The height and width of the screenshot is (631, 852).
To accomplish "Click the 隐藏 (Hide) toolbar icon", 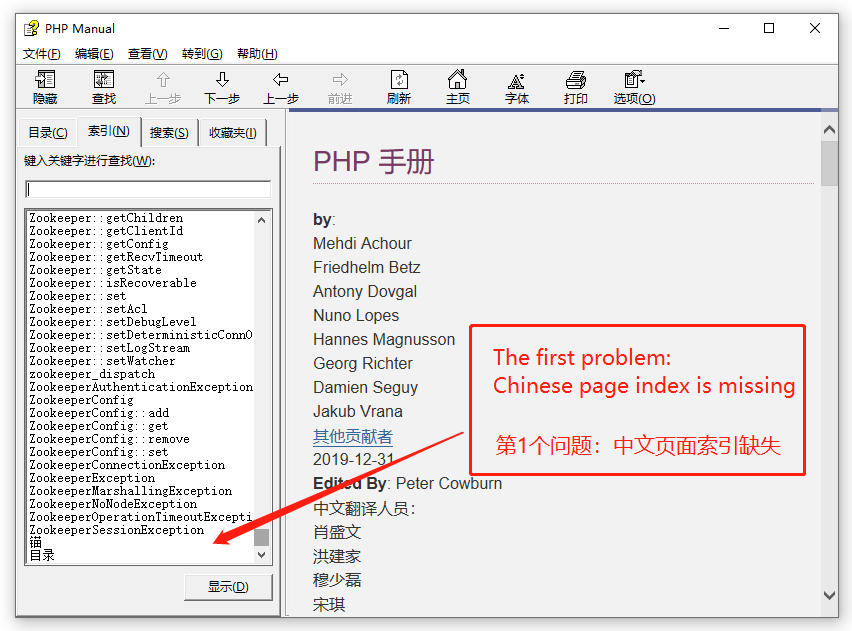I will coord(45,87).
